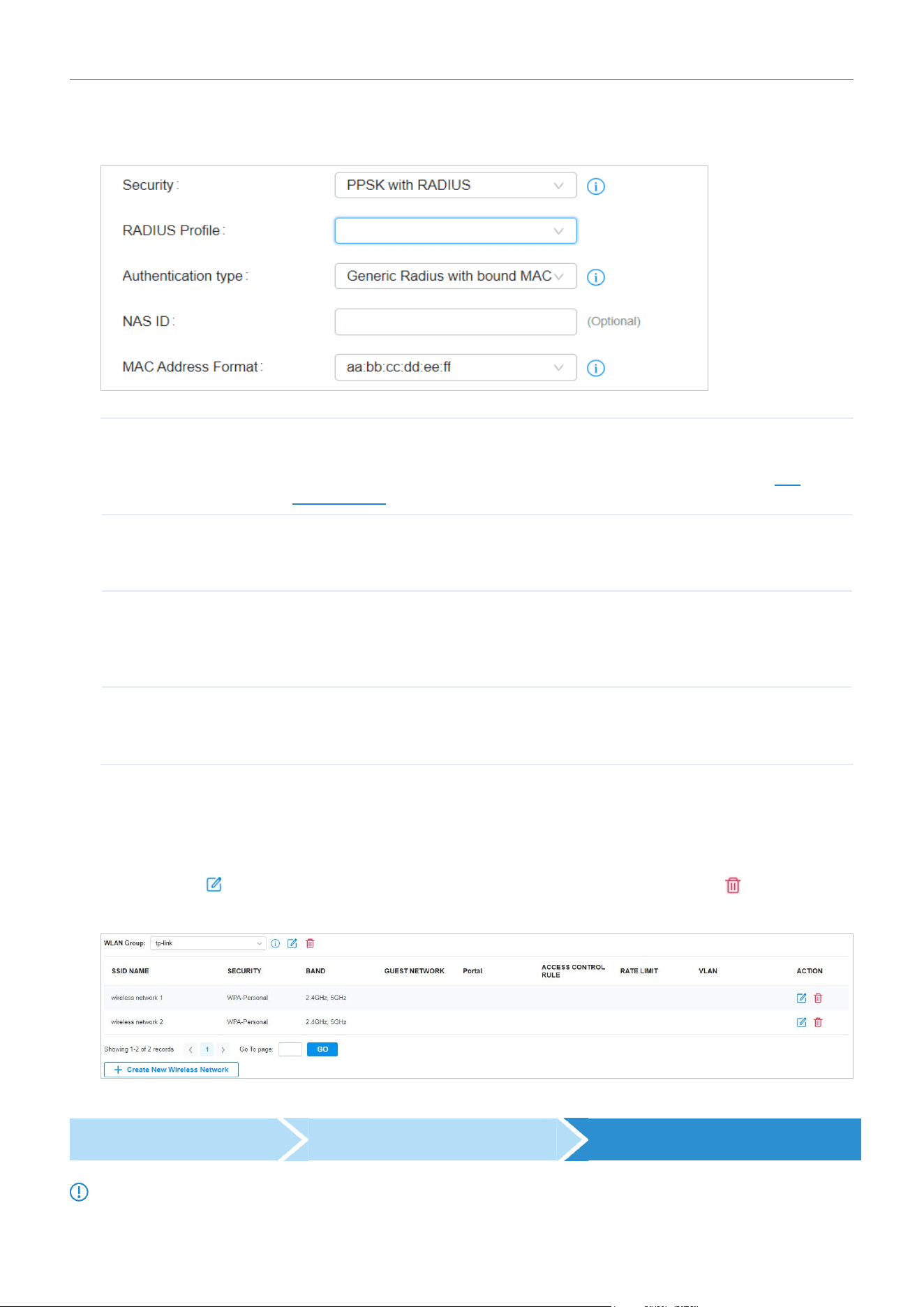924x1307 pixels.
Task: Click the NAS ID input field
Action: tap(456, 322)
